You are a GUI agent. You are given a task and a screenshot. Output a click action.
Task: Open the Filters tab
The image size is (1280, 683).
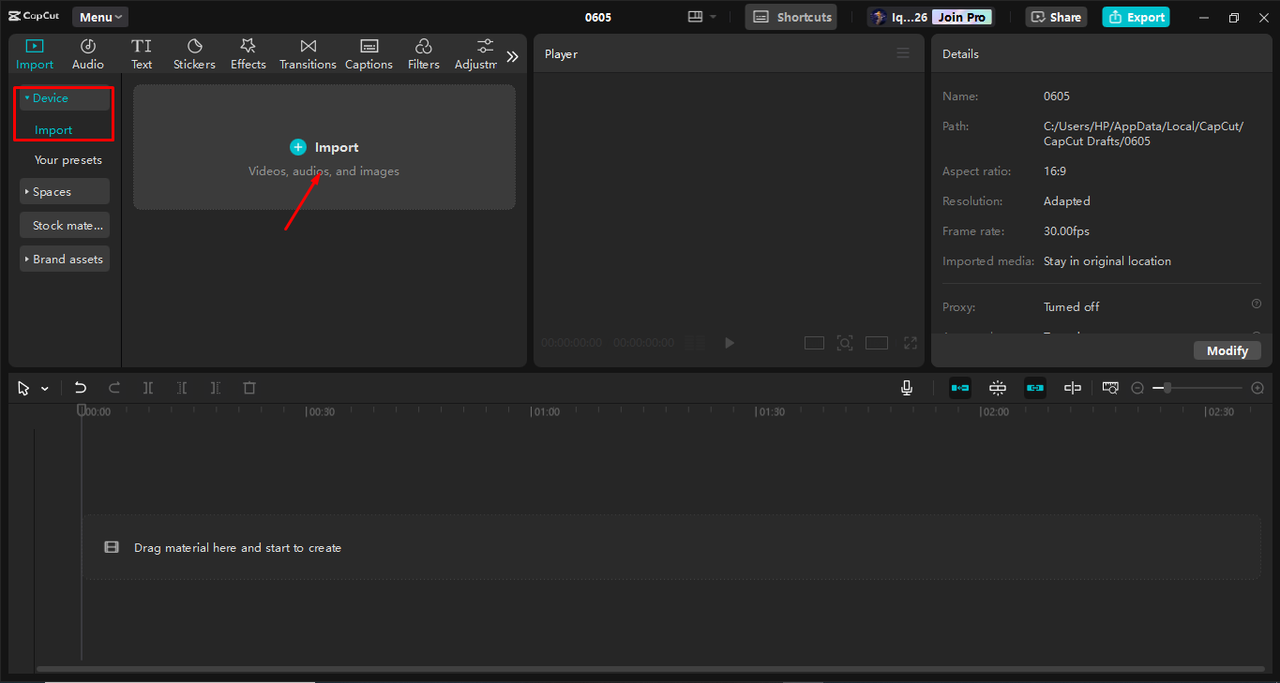point(423,54)
